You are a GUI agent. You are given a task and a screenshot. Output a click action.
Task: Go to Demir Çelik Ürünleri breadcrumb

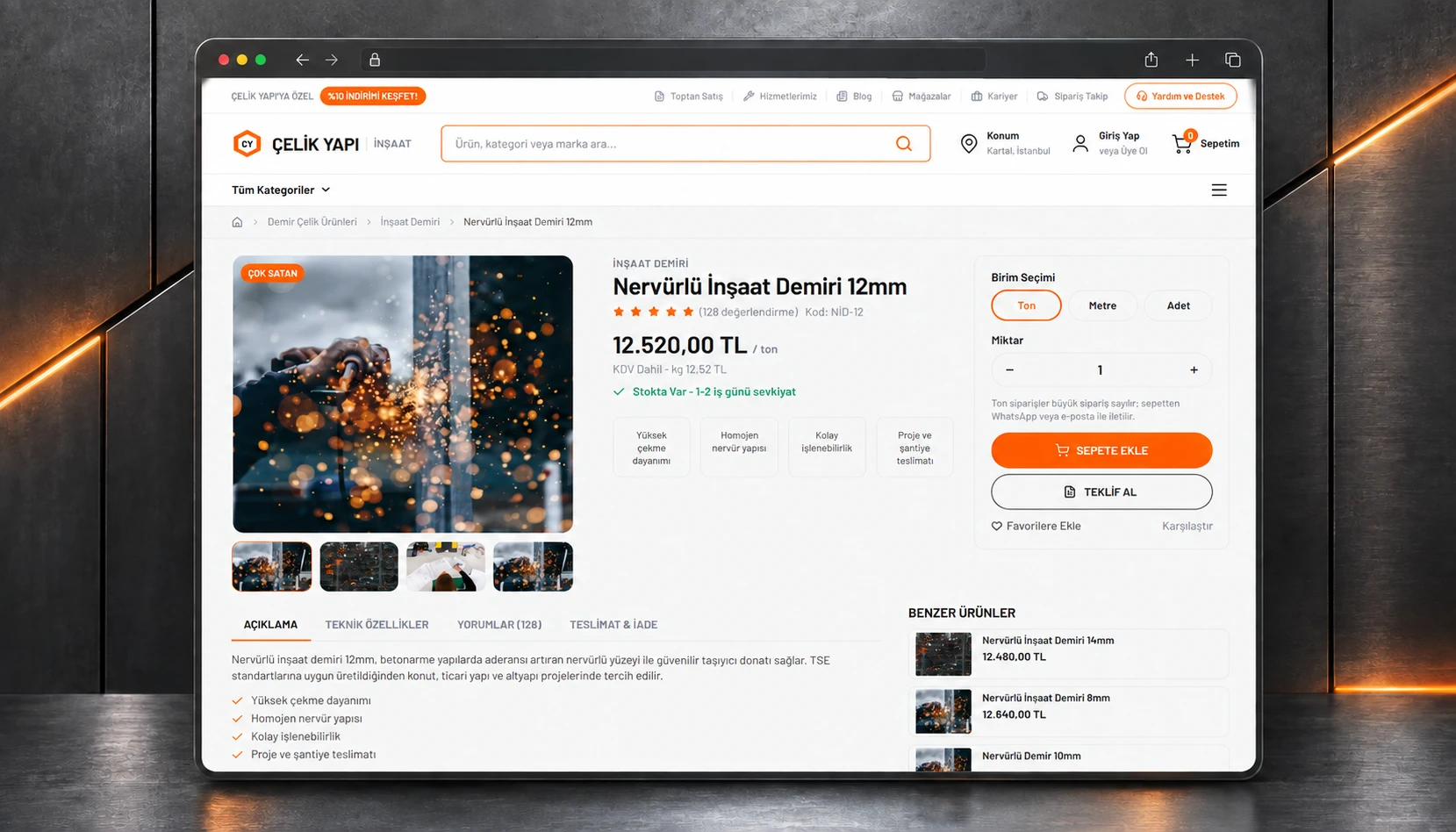click(312, 222)
